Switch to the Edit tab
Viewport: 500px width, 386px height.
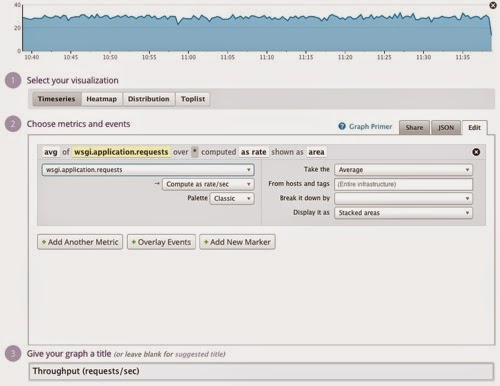[475, 128]
